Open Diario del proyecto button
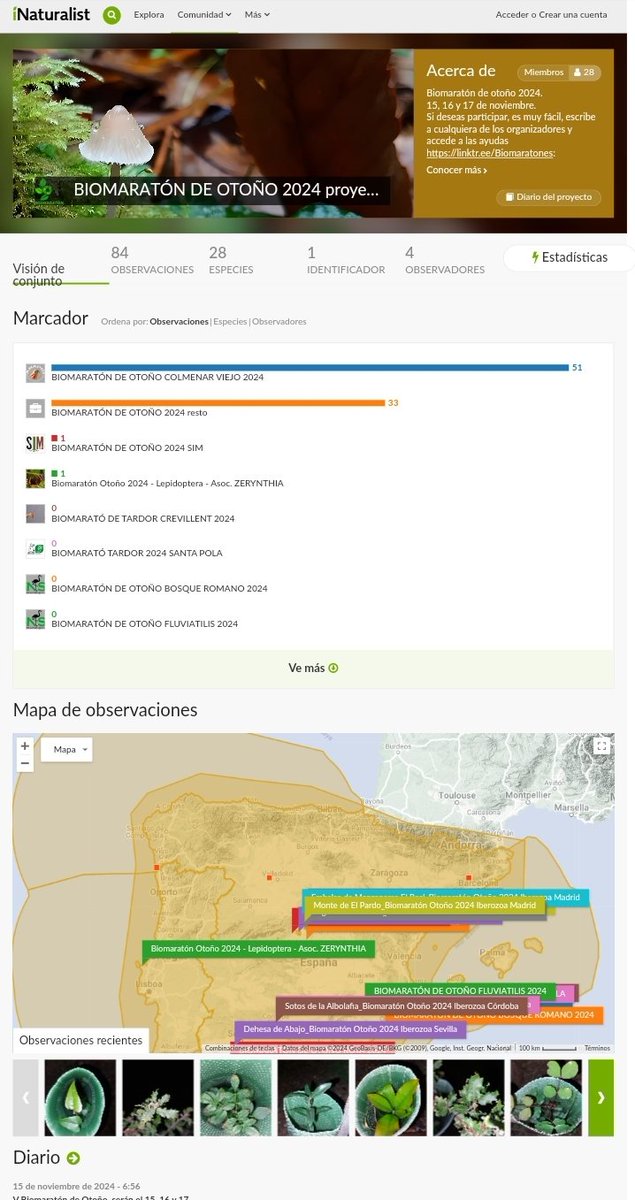Screen dimensions: 635x1200 549,197
